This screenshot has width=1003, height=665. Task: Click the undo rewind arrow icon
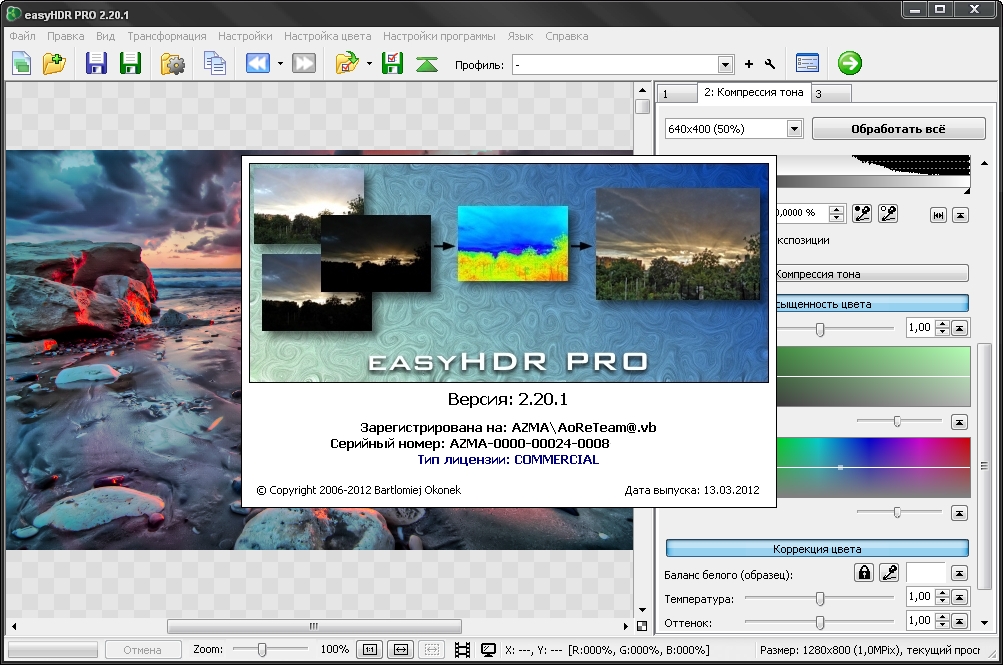[x=257, y=64]
